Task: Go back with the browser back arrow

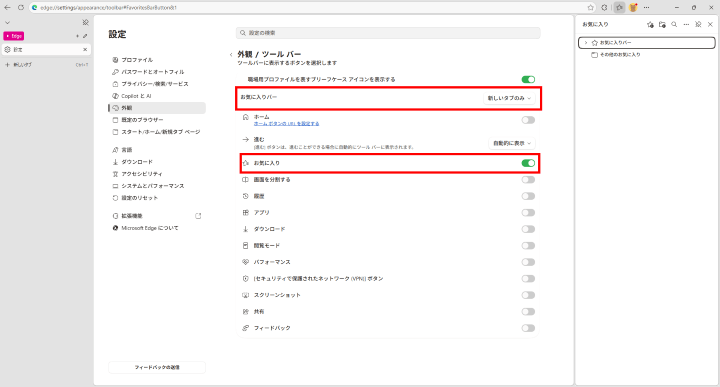Action: [x=7, y=7]
